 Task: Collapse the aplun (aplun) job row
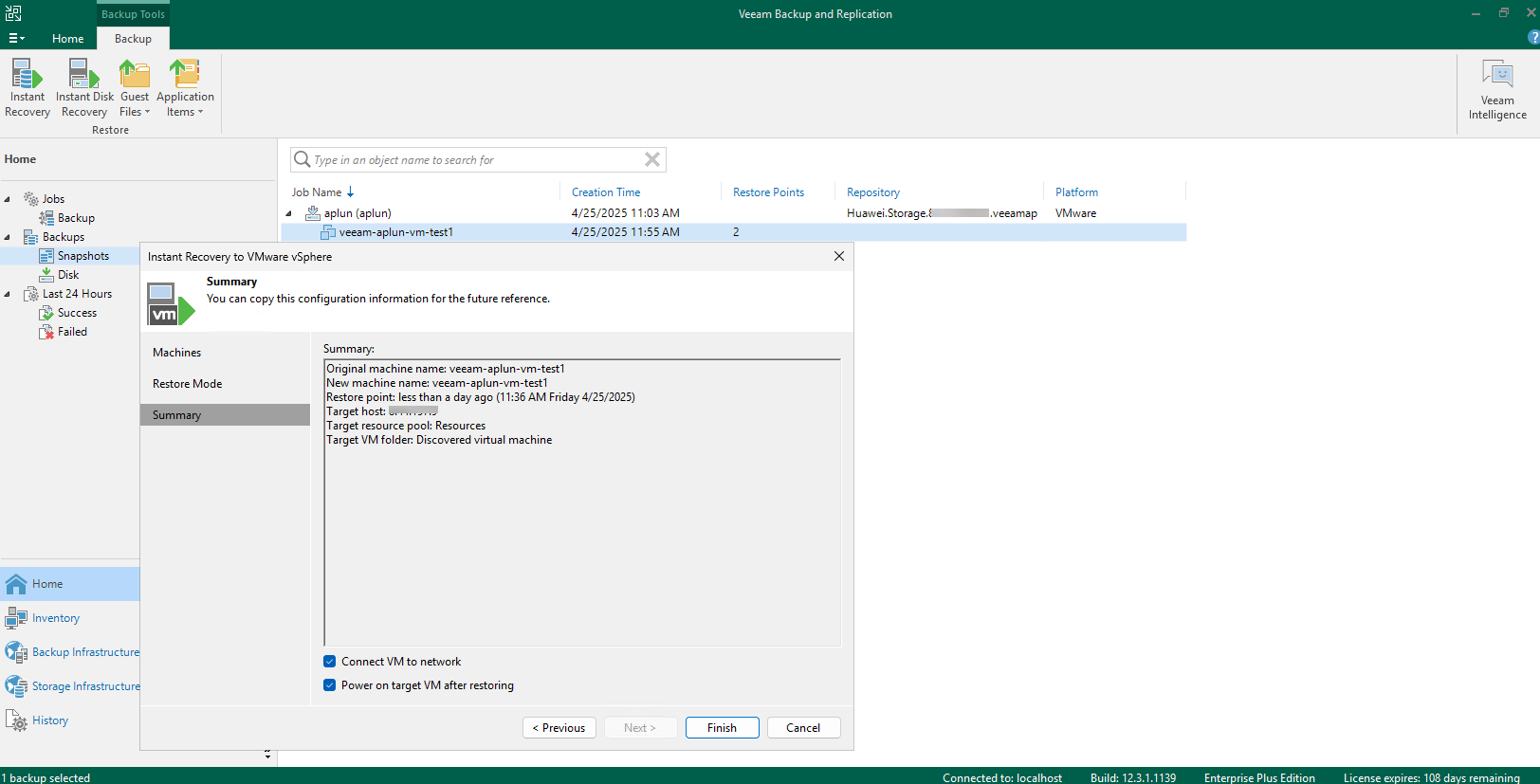(x=289, y=213)
